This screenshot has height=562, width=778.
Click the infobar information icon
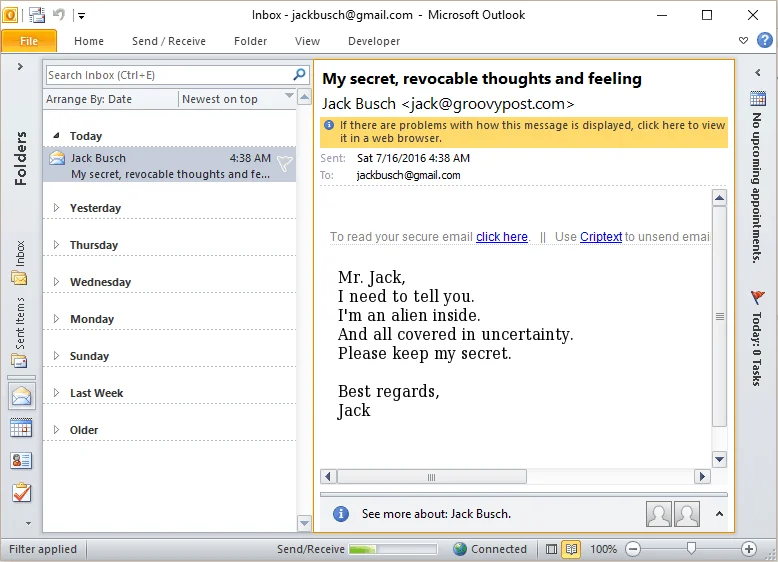328,125
